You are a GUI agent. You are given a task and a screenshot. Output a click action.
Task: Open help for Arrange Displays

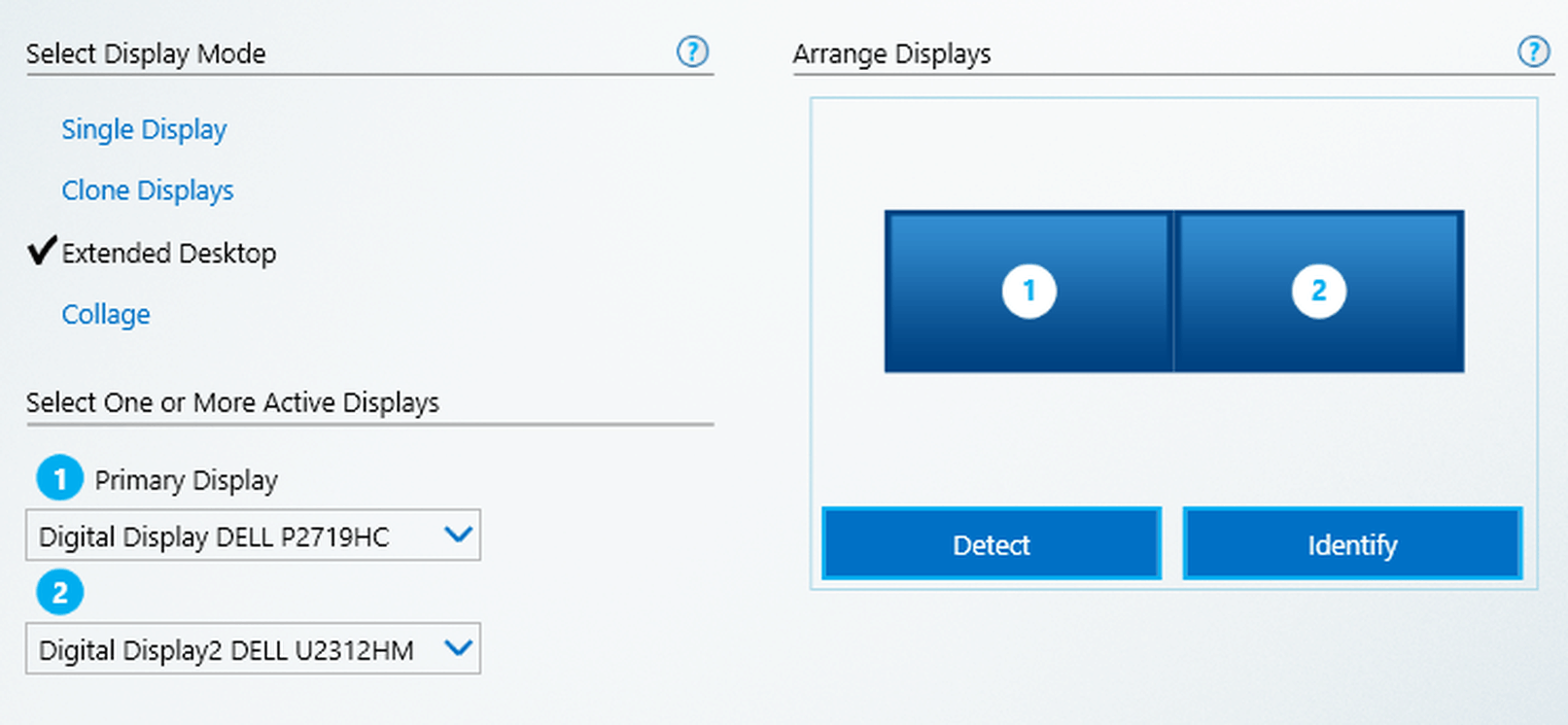[x=1533, y=52]
